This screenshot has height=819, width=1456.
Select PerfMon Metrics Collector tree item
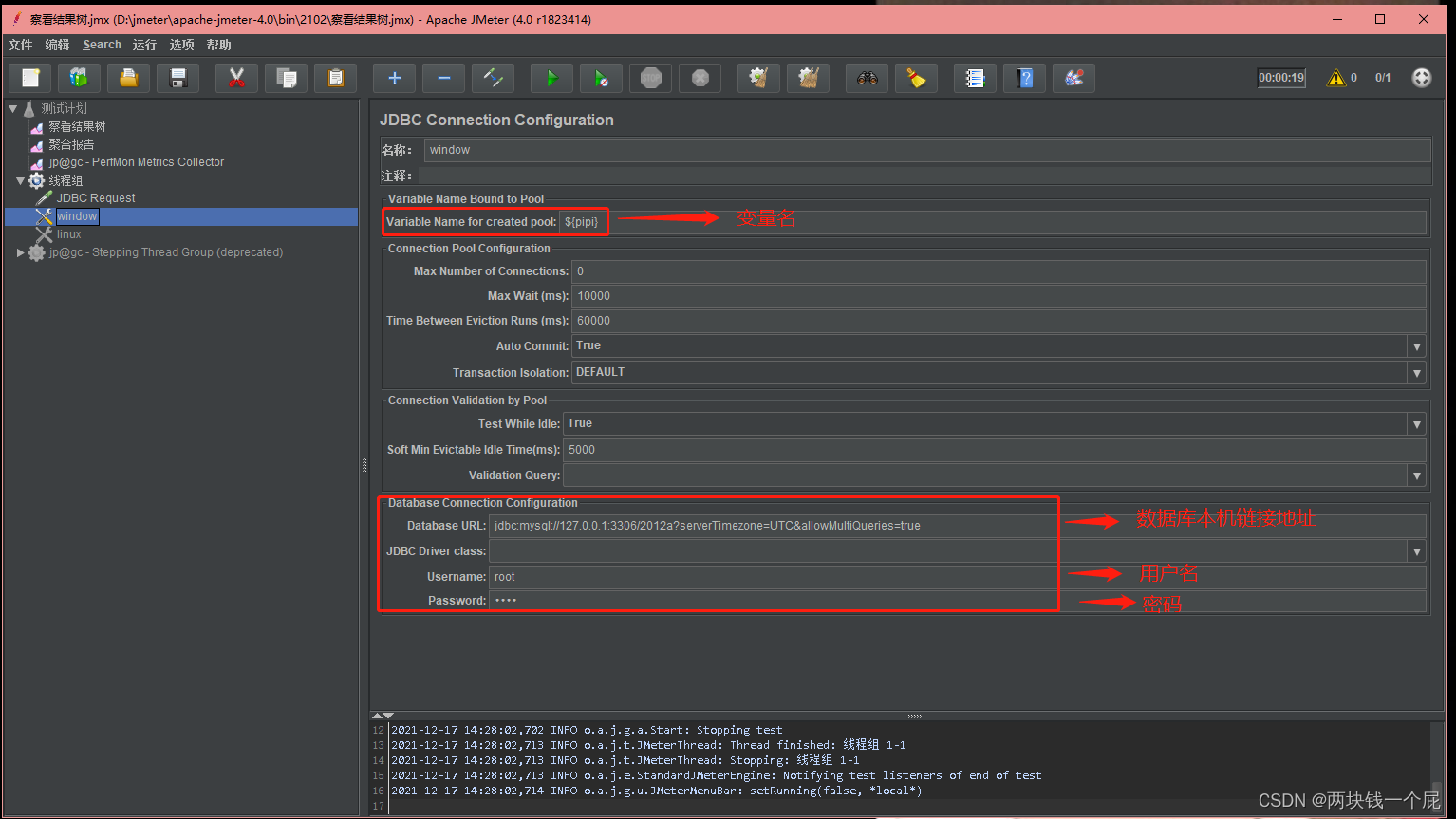click(x=137, y=162)
